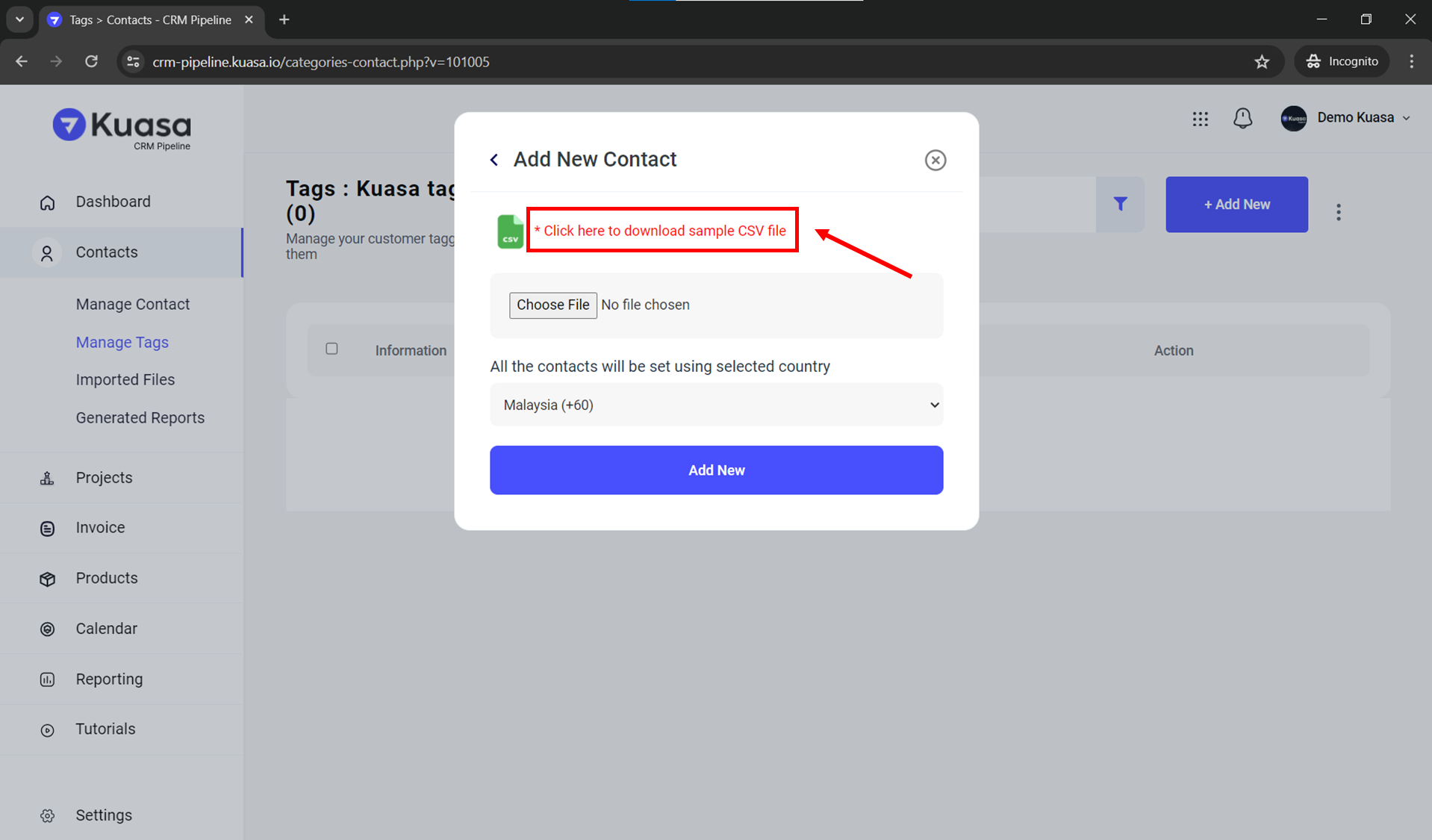1432x840 pixels.
Task: Submit with the wide Add New button
Action: click(716, 470)
